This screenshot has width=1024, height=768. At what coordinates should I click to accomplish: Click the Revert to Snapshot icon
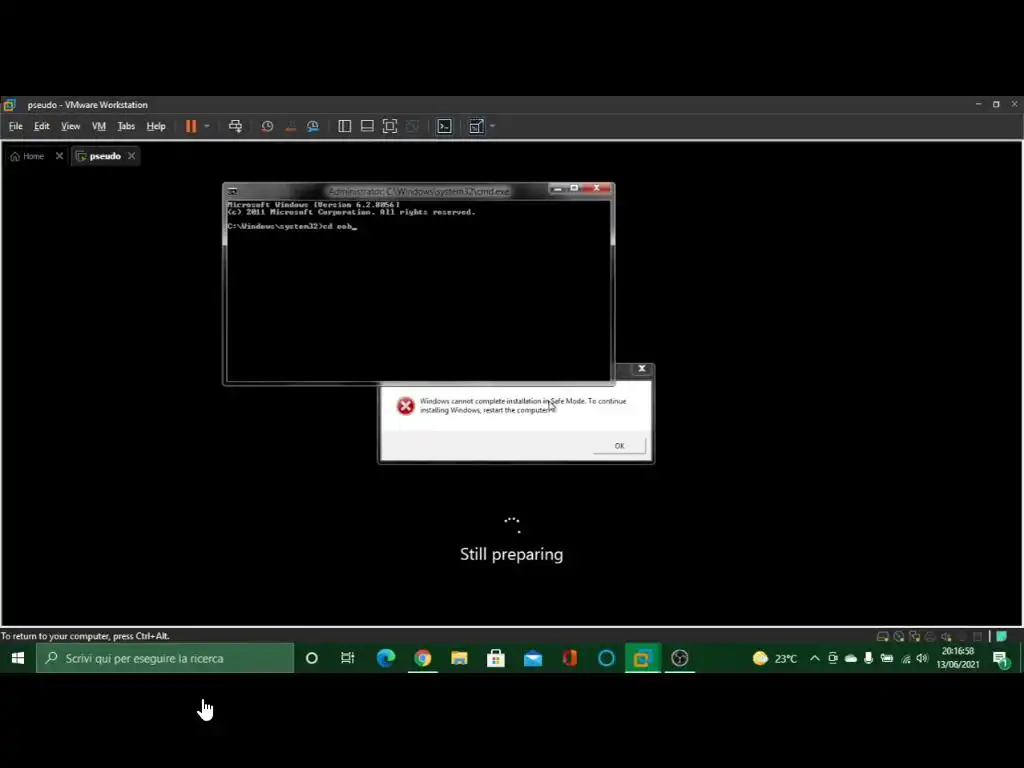[x=291, y=126]
